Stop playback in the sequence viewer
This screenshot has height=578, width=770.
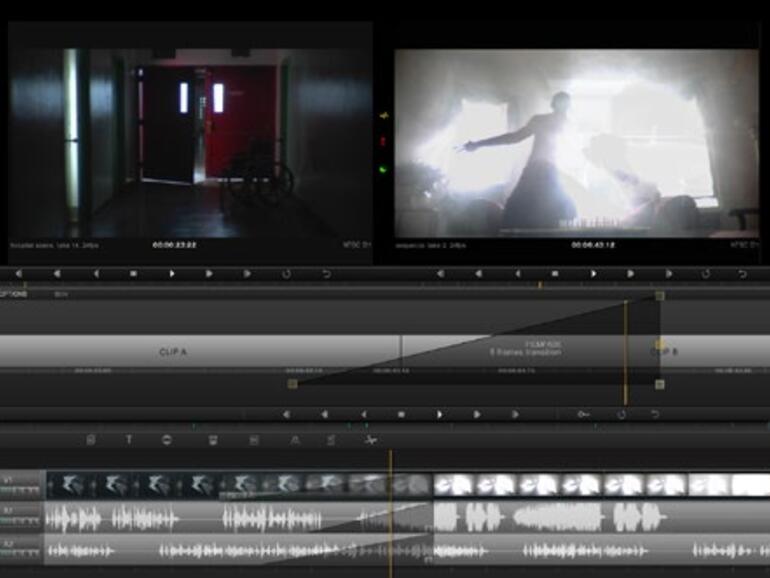tap(555, 274)
